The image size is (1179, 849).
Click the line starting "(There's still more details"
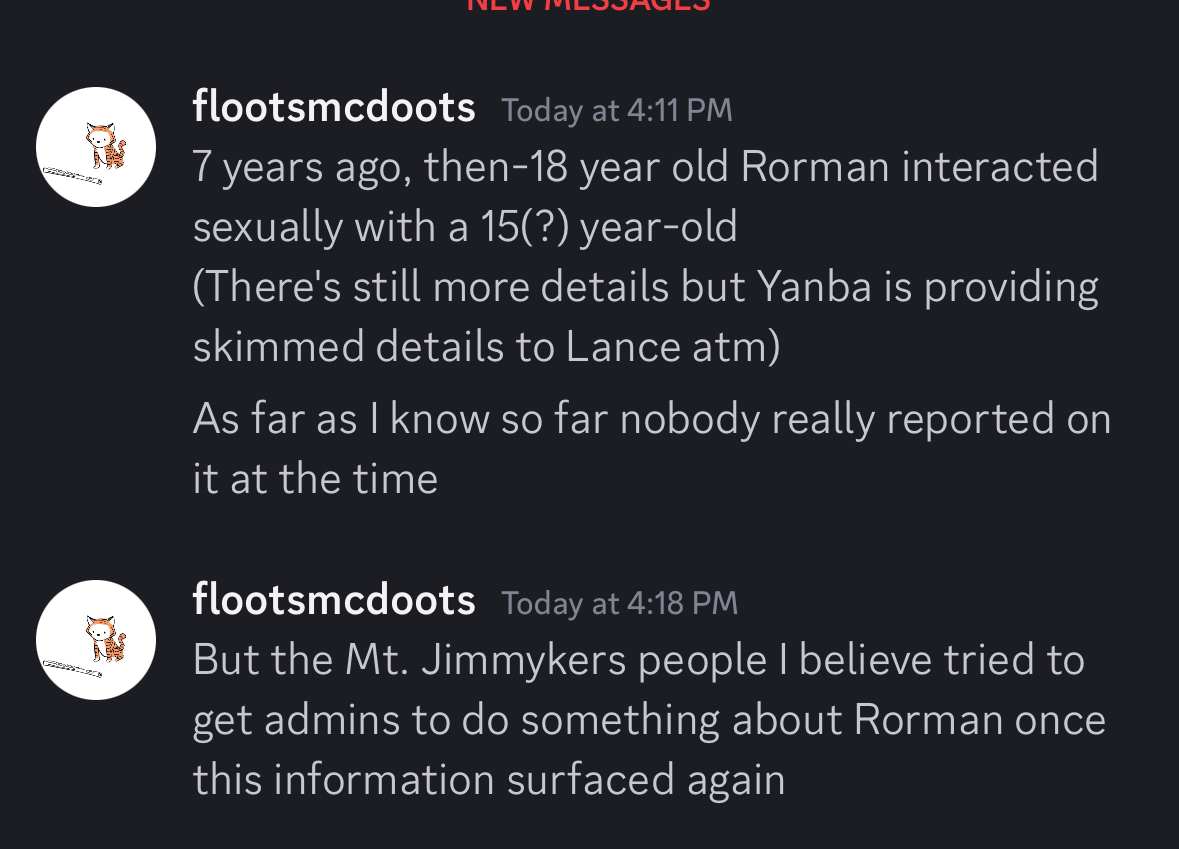tap(645, 287)
